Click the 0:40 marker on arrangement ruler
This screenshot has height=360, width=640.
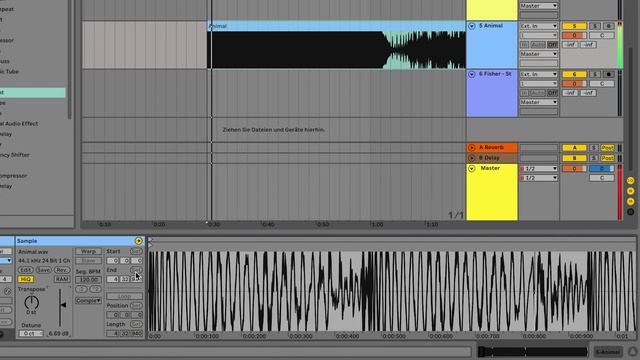(268, 224)
